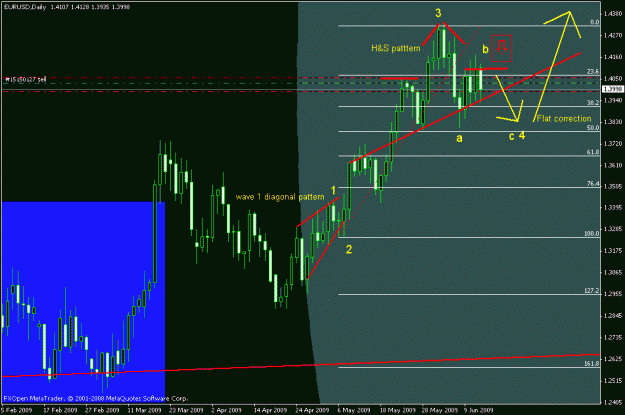
Task: Click the '17 Feb 2009' date label
Action: click(x=60, y=410)
